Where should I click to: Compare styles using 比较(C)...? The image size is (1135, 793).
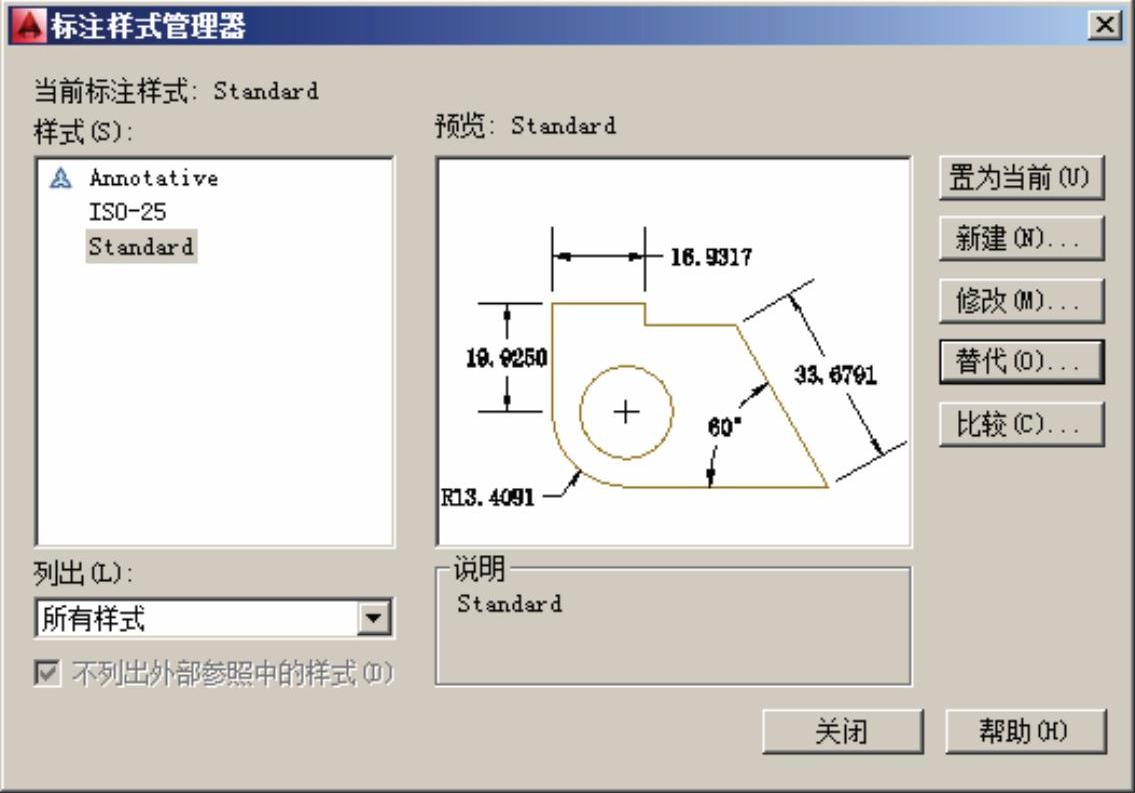click(x=1021, y=424)
